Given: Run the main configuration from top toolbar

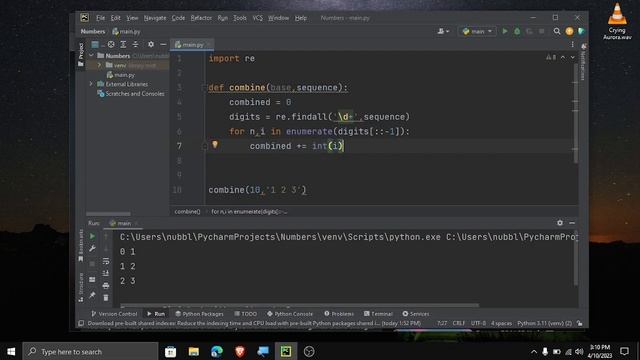Looking at the screenshot, I should (x=505, y=31).
